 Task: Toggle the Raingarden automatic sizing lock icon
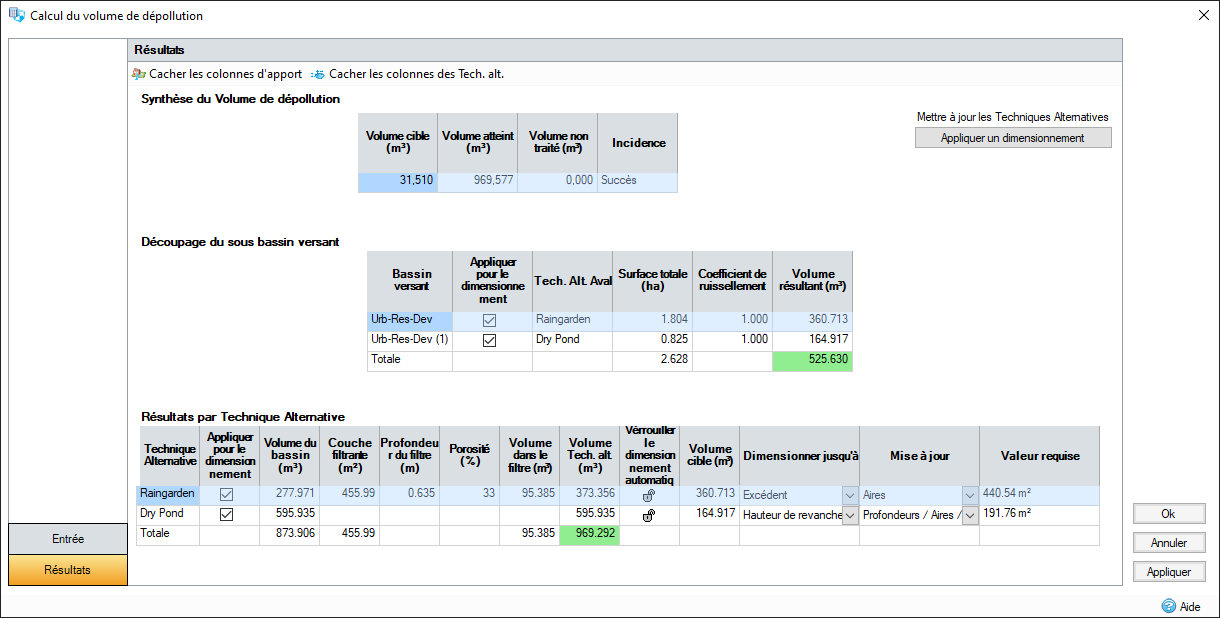649,495
